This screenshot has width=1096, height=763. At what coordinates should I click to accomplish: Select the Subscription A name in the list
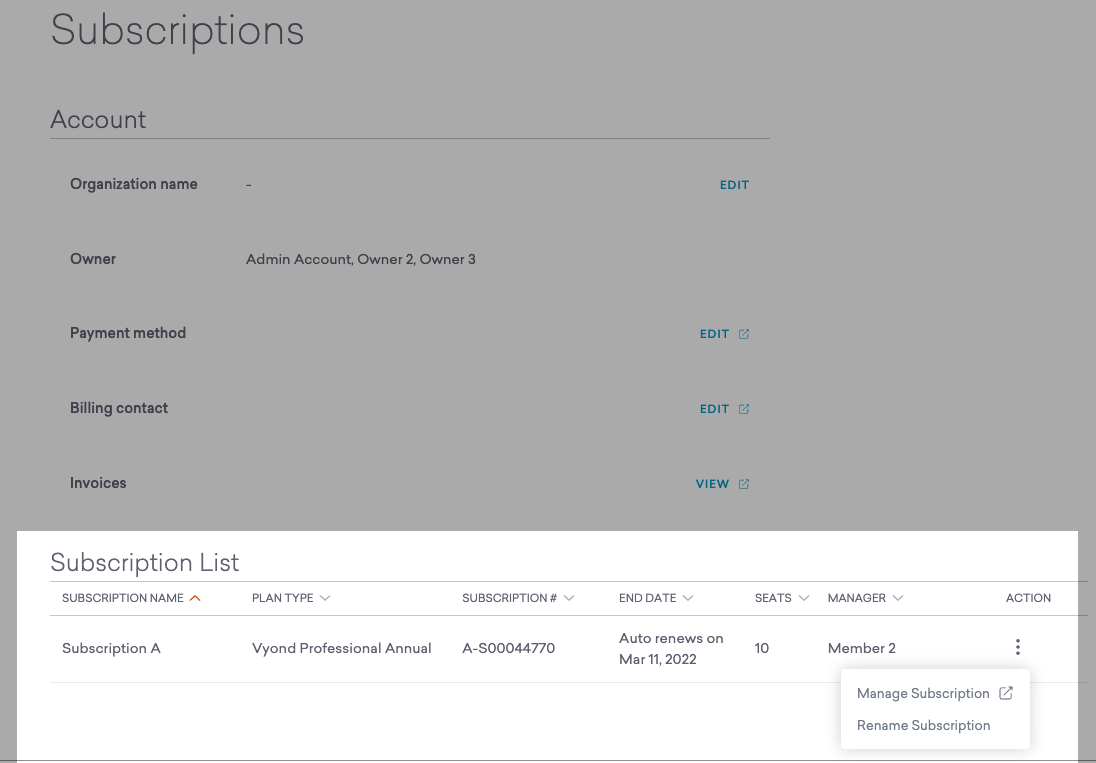111,647
